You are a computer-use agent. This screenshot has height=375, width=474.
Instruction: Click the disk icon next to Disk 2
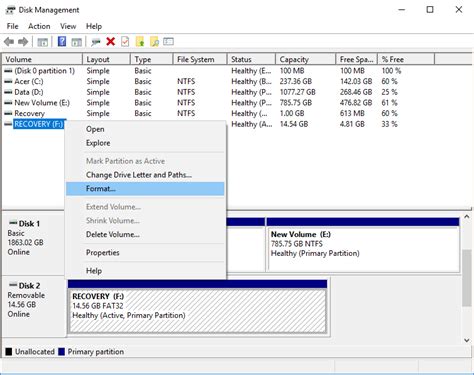click(13, 285)
